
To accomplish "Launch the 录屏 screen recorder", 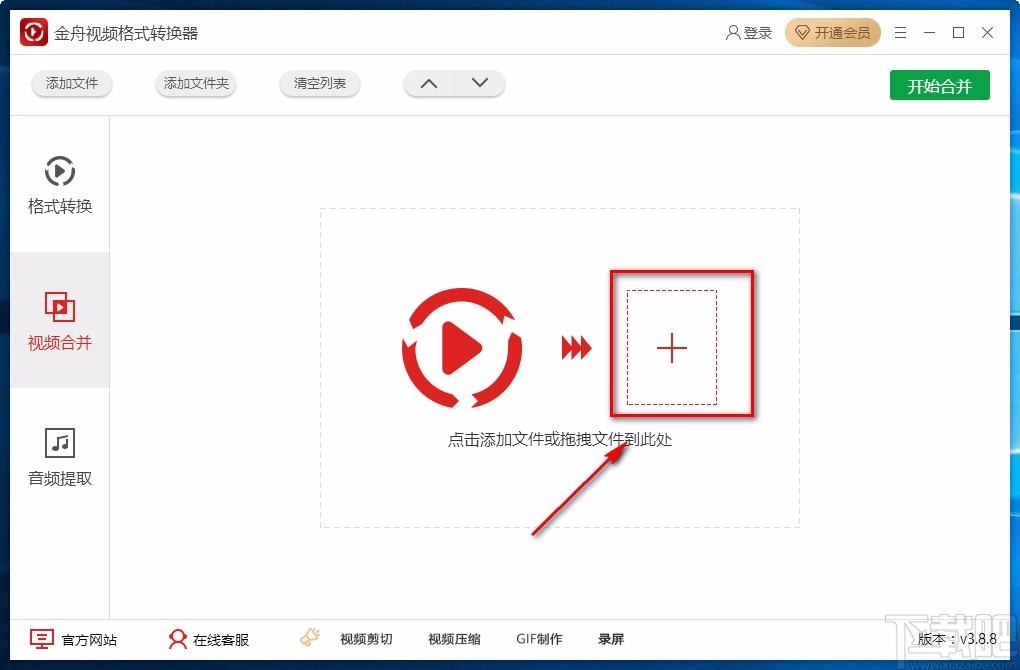I will [x=611, y=638].
